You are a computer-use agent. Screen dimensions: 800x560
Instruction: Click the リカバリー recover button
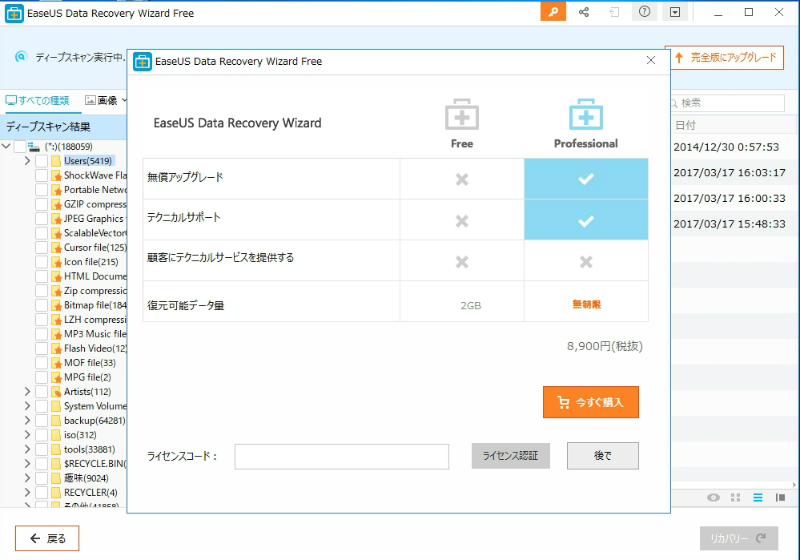[x=739, y=538]
